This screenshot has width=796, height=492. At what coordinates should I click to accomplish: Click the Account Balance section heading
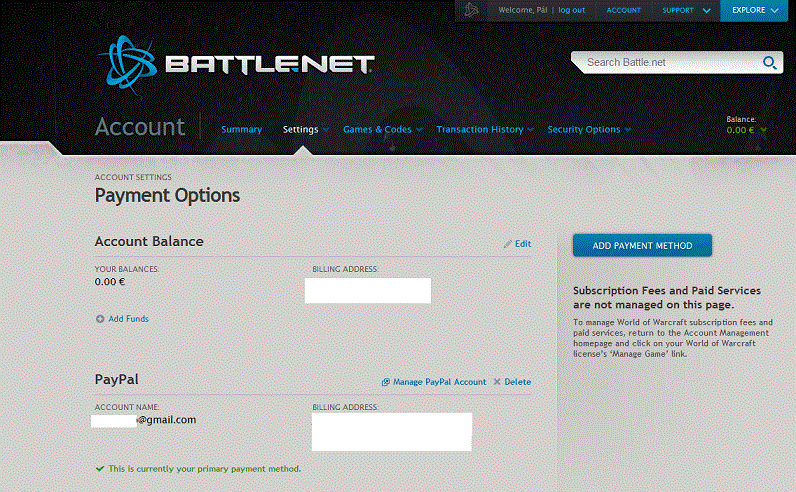(x=149, y=241)
